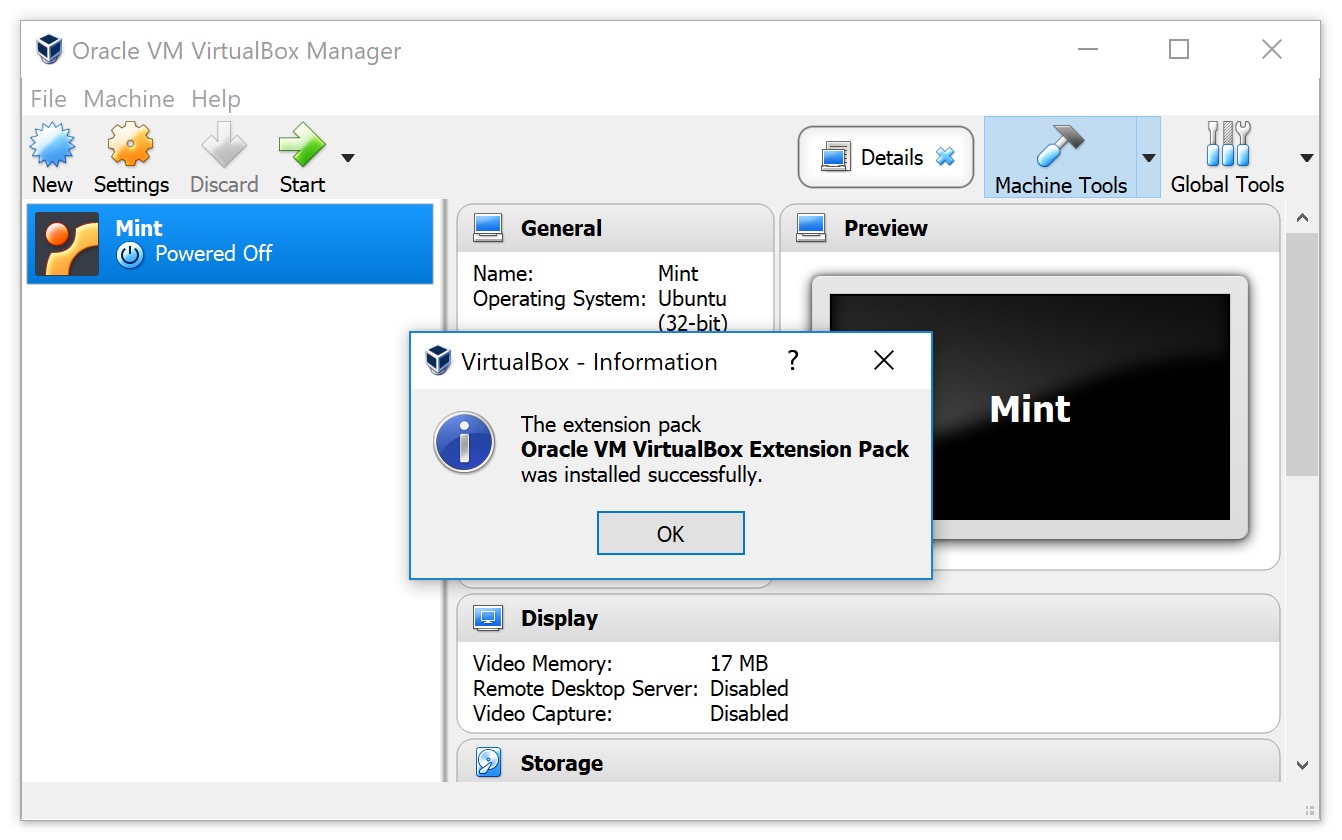Close the VirtualBox Information dialog
The width and height of the screenshot is (1342, 840).
point(884,361)
